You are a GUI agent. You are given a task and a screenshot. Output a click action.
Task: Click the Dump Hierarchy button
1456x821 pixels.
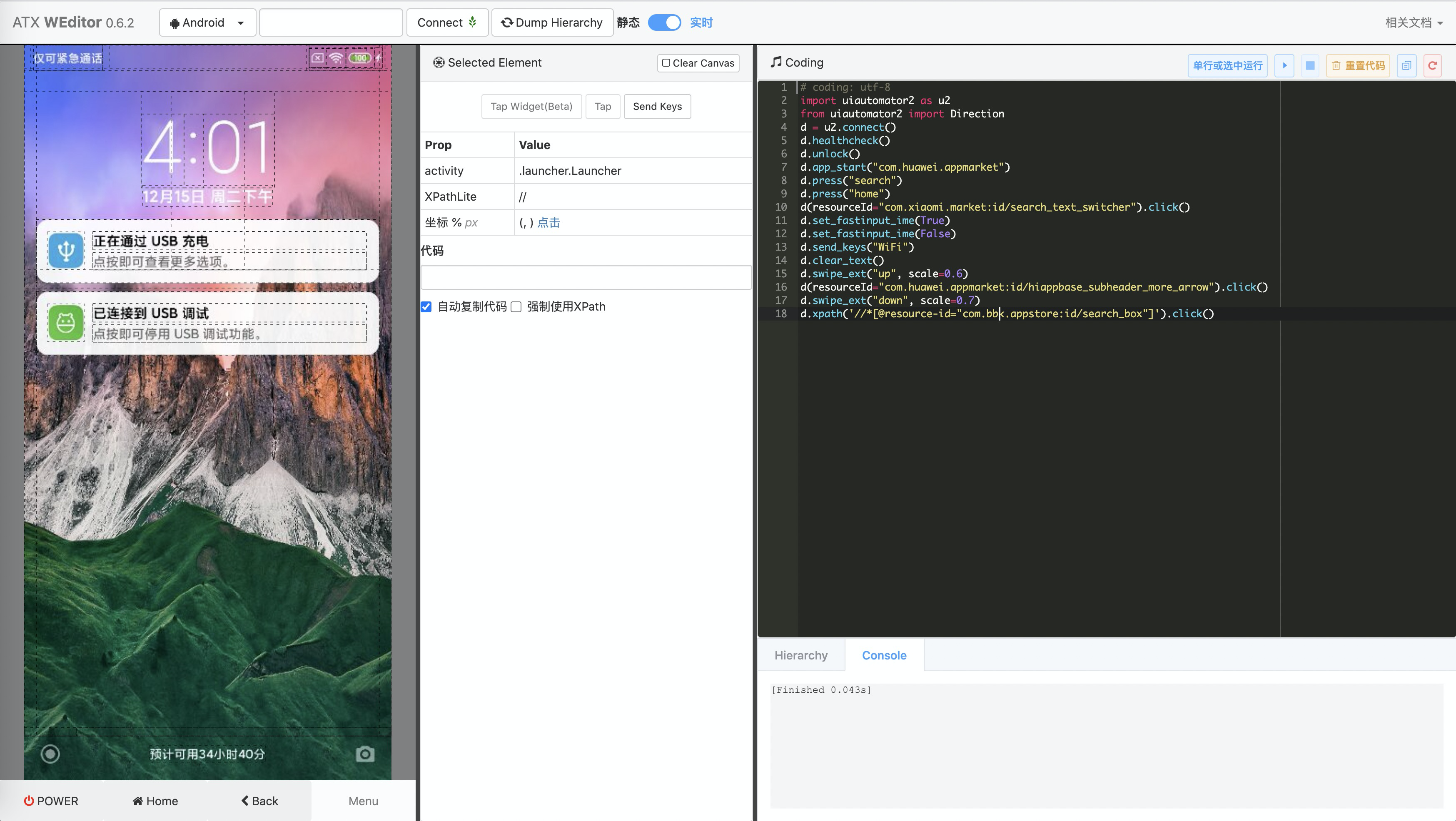(552, 22)
